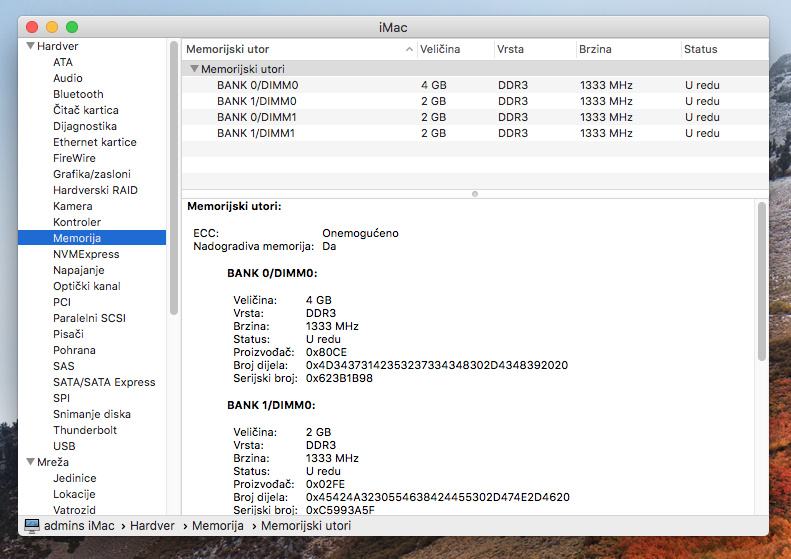Select Grafika/zasloni entry
This screenshot has width=791, height=559.
pyautogui.click(x=92, y=174)
